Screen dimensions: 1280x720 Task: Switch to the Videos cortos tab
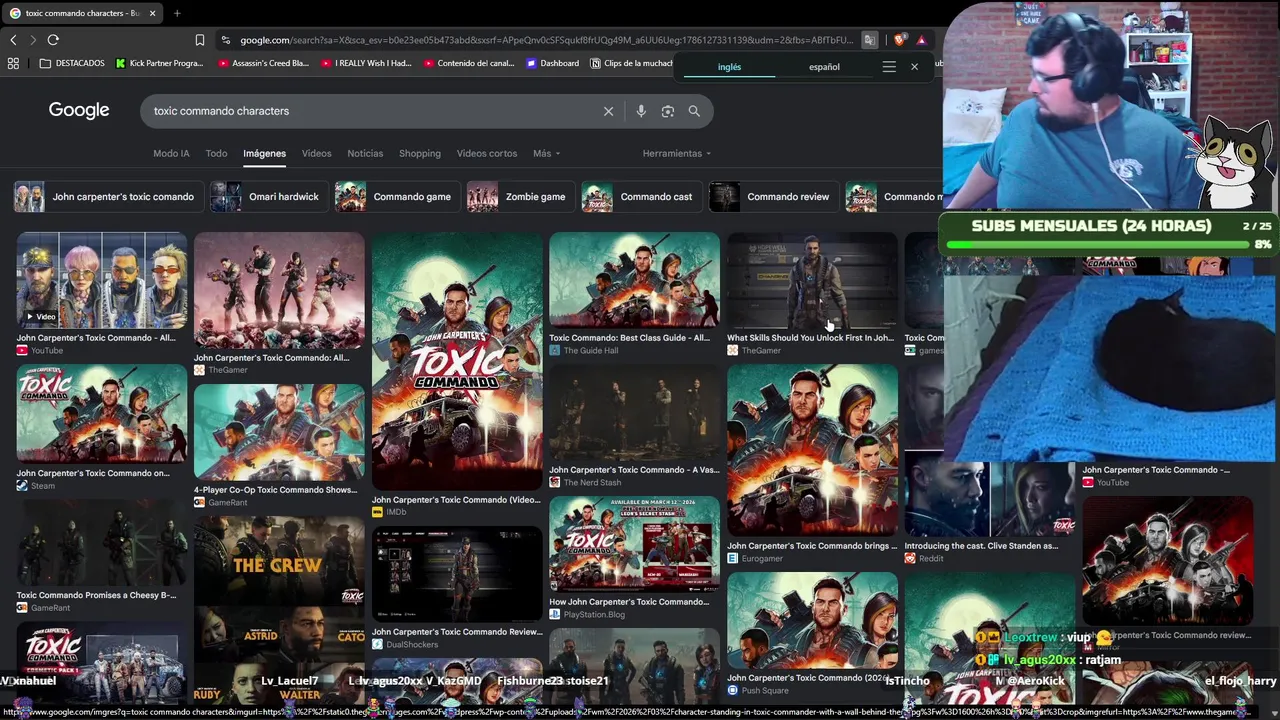click(487, 153)
